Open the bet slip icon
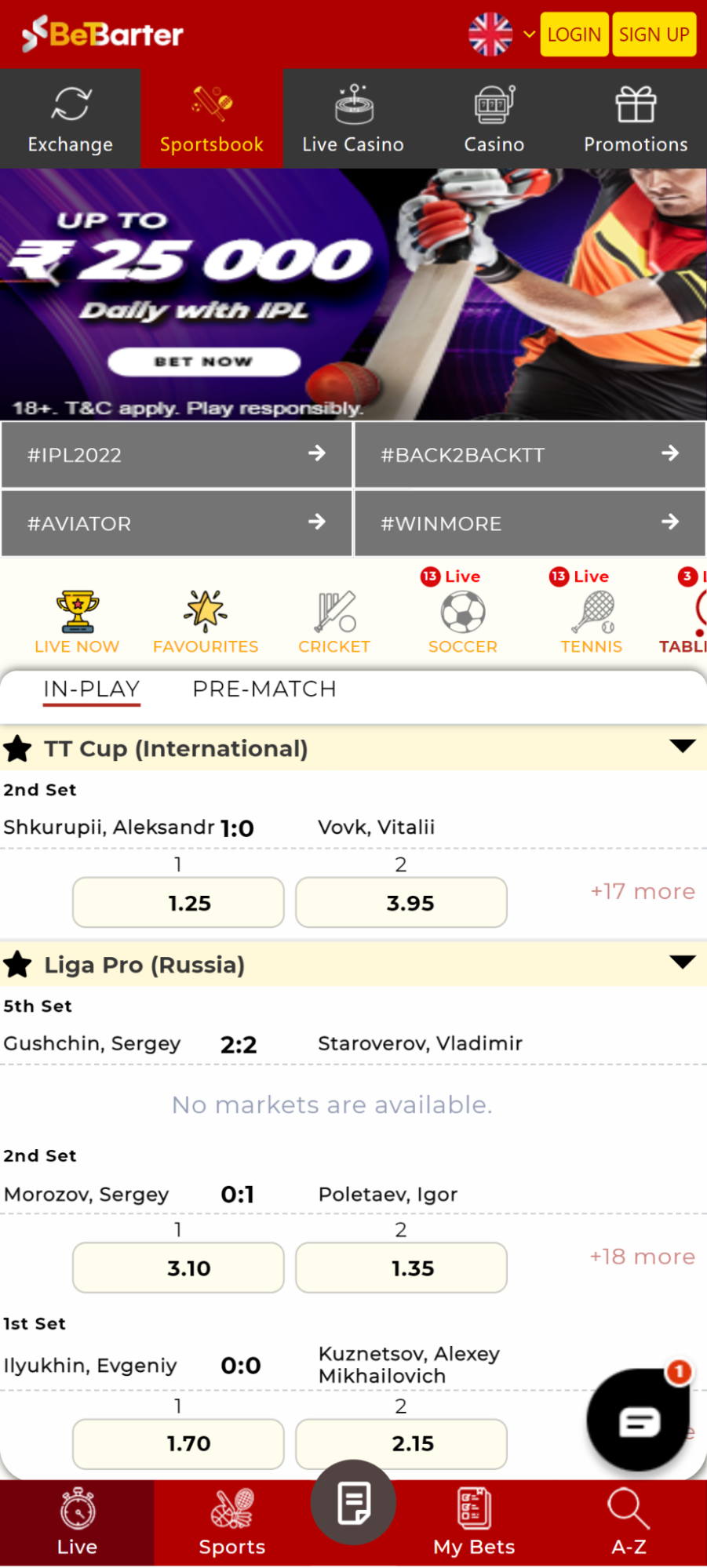 tap(353, 1502)
